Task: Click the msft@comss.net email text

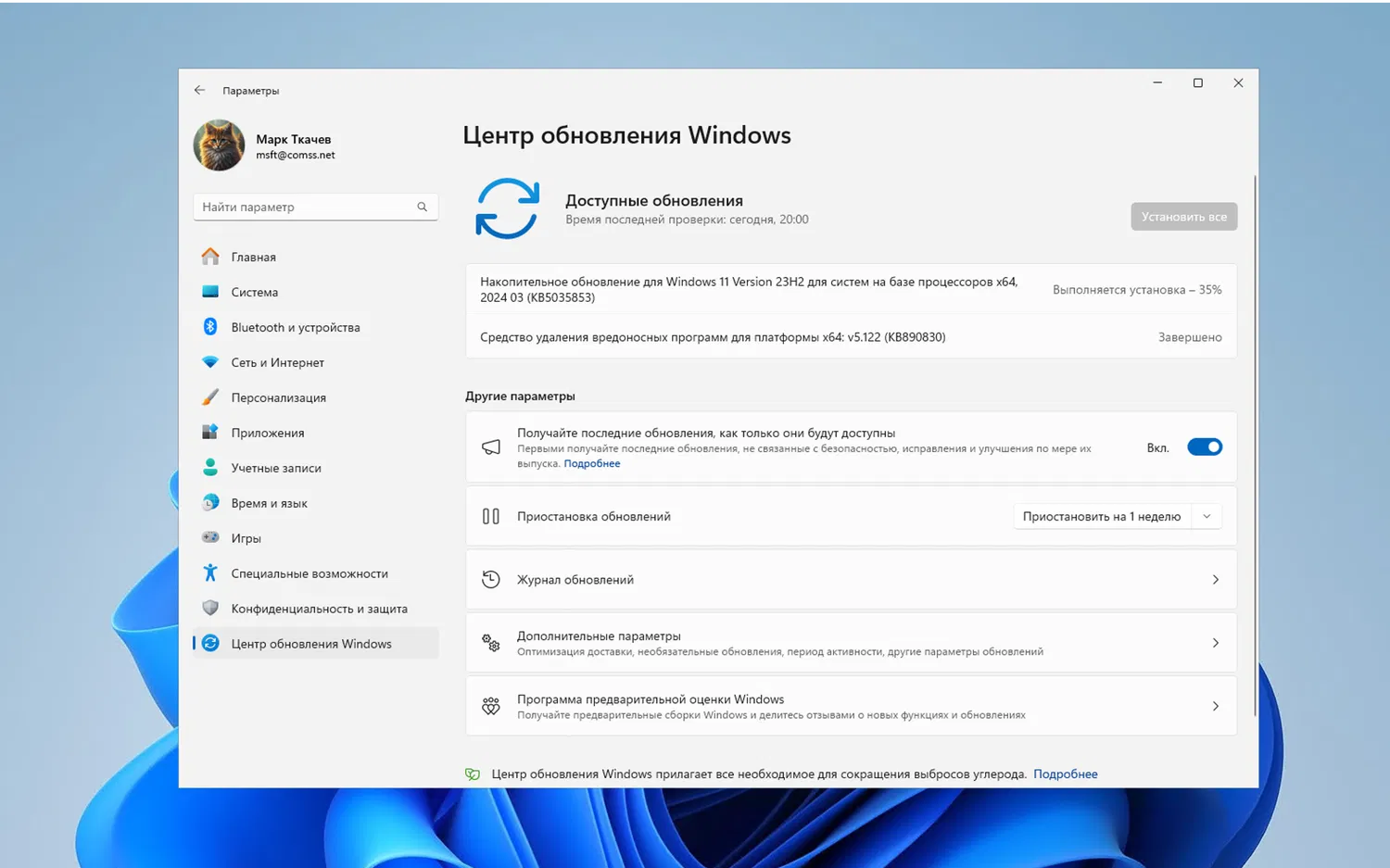Action: pyautogui.click(x=295, y=155)
